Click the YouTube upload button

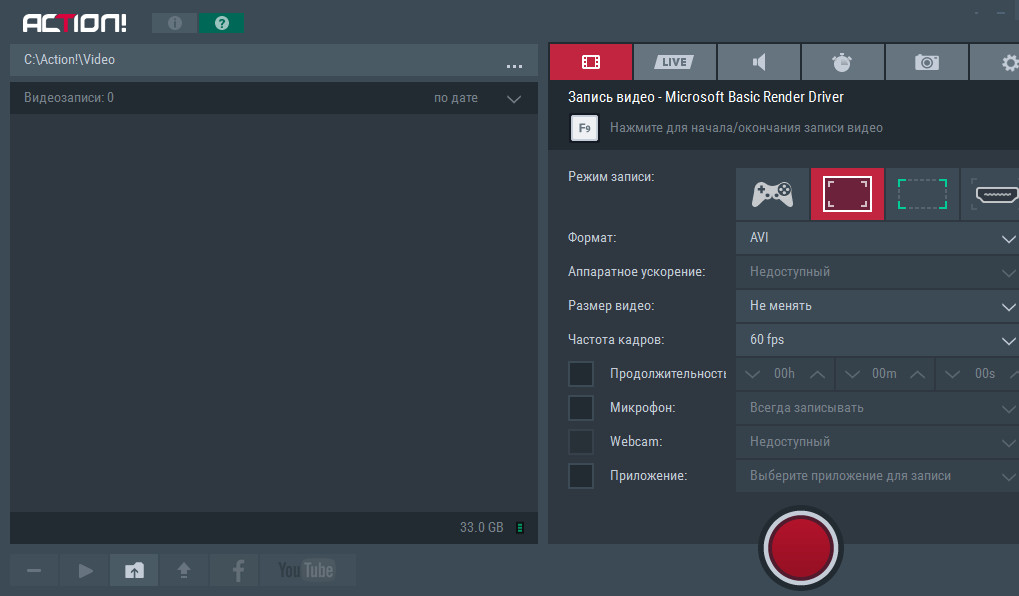(x=307, y=570)
